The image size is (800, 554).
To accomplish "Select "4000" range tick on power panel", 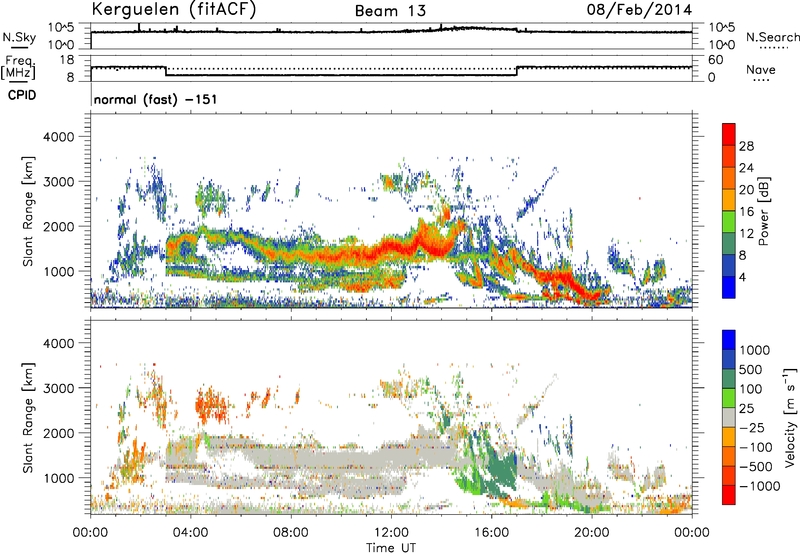I will (59, 137).
